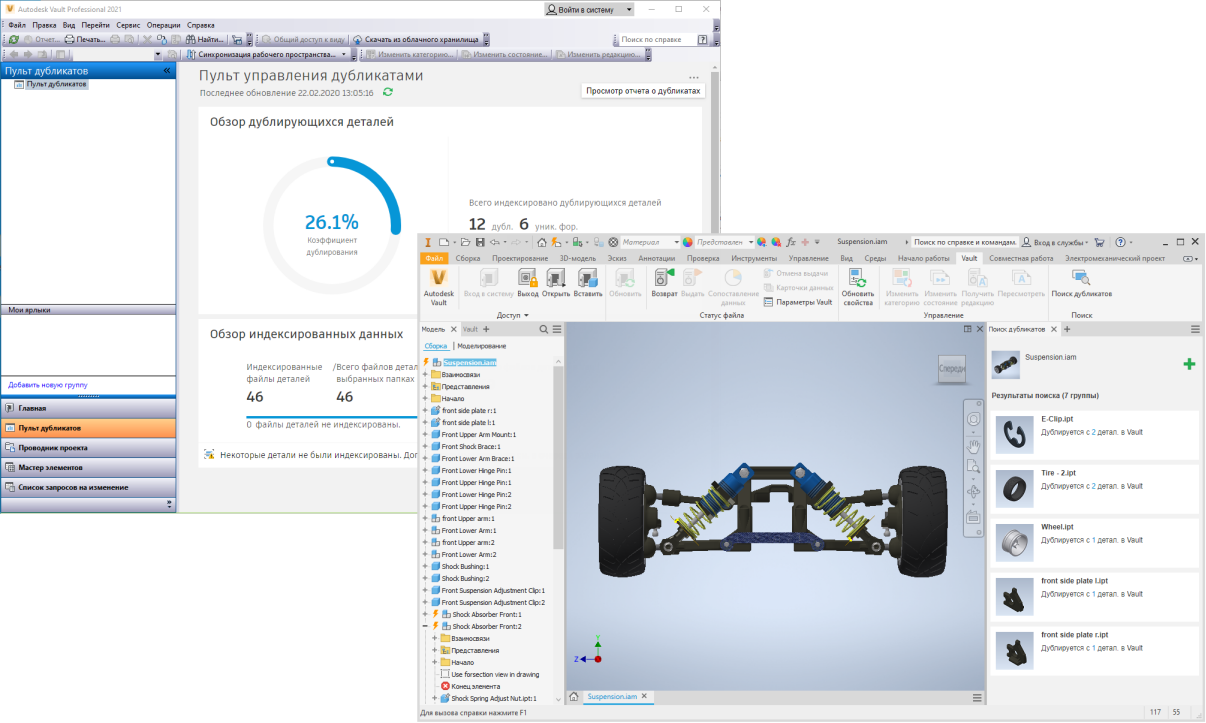Viewport: 1206px width, 723px height.
Task: Click the Autodesk Vault ribbon icon
Action: [437, 287]
